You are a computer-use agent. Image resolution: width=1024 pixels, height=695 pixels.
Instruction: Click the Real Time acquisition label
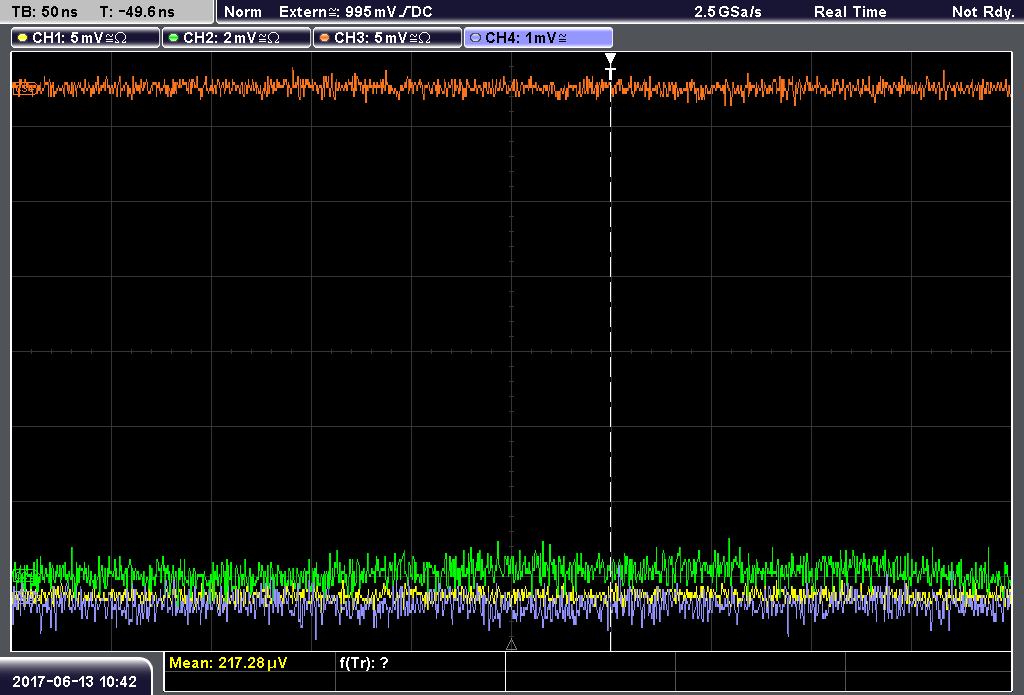pyautogui.click(x=850, y=12)
